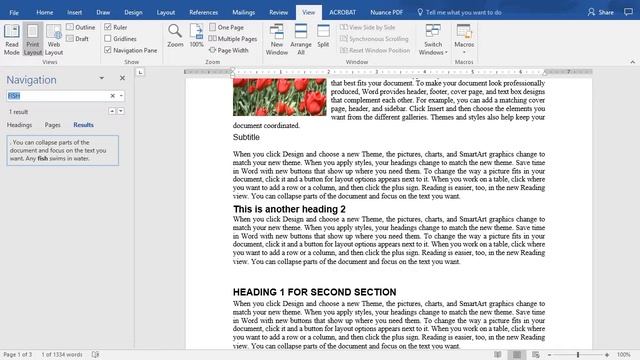Close the Navigation pane

(122, 78)
